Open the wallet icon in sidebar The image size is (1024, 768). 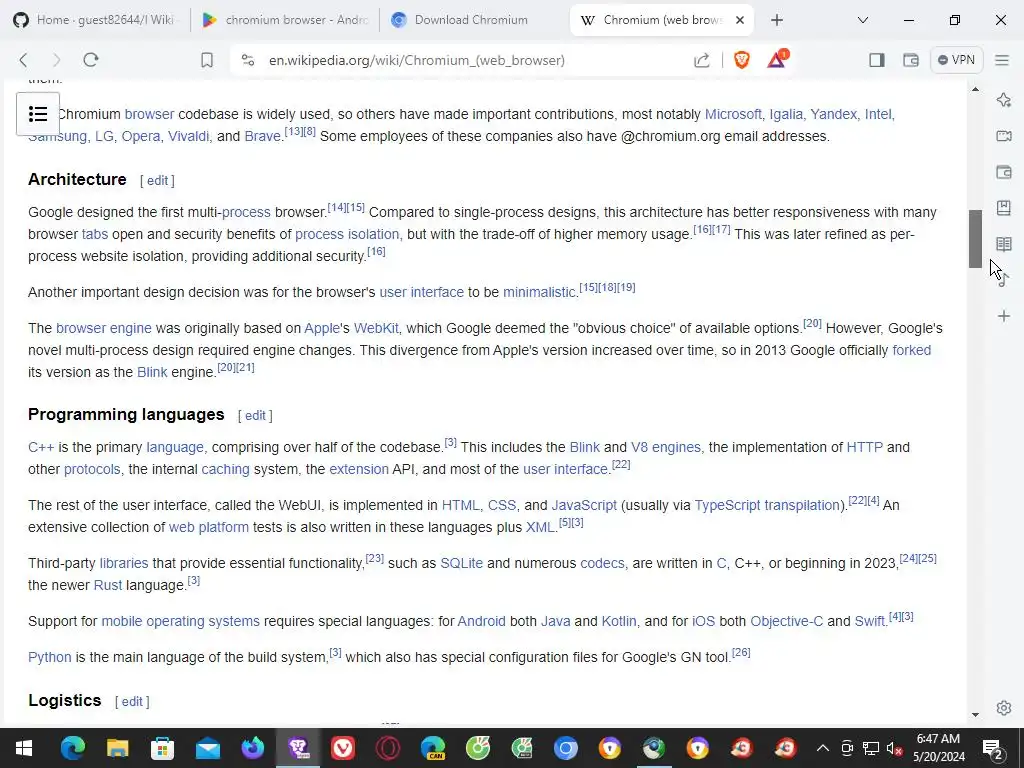(x=1004, y=172)
